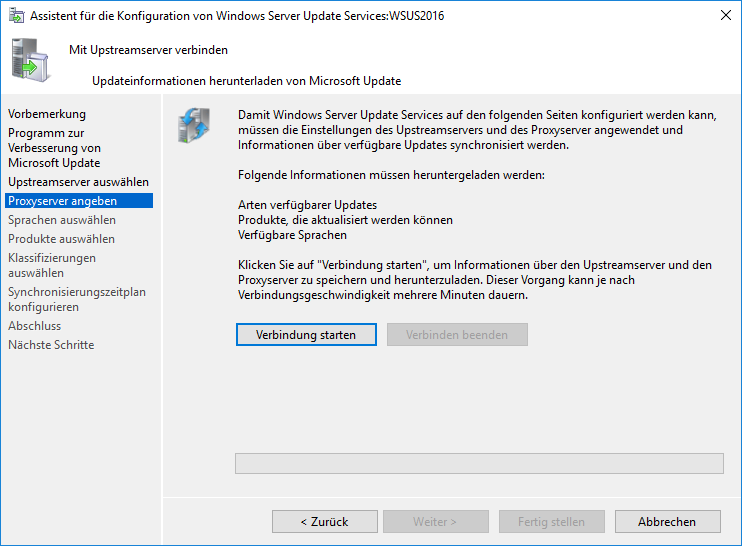Screen dimensions: 742x546
Task: Click the subtitle 'Updateinformationen herunterladen von Microsoft Update'
Action: pos(247,81)
